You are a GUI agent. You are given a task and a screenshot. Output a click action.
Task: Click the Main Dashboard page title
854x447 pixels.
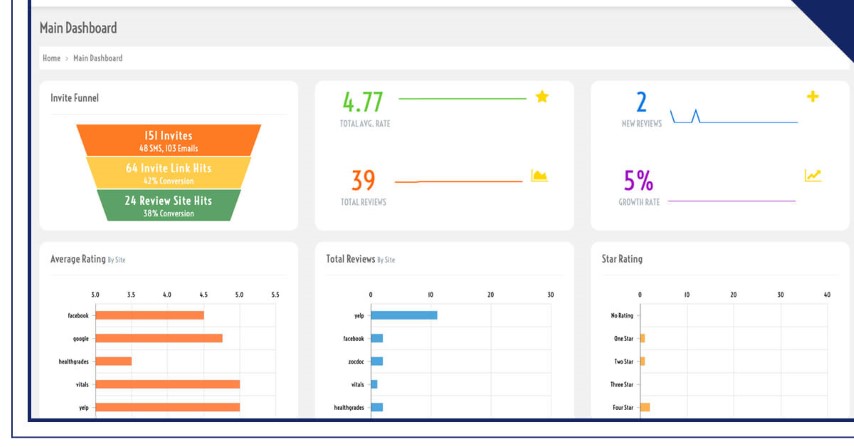[x=78, y=28]
